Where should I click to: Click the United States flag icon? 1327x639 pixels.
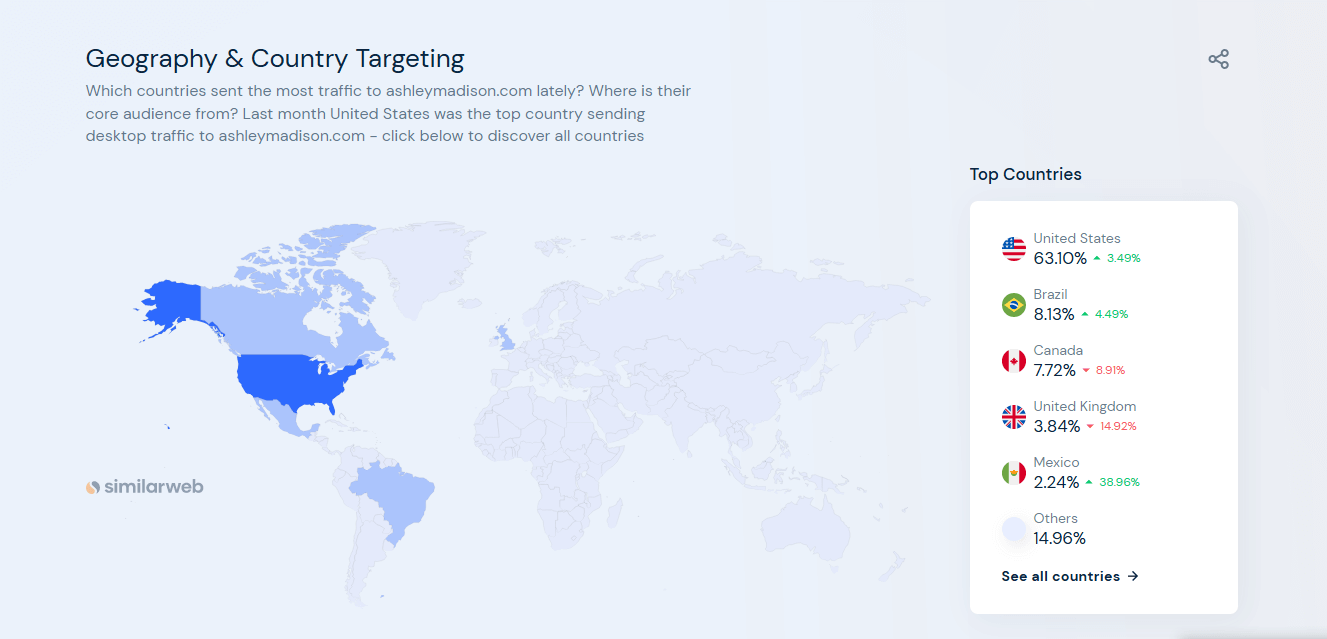(1014, 249)
